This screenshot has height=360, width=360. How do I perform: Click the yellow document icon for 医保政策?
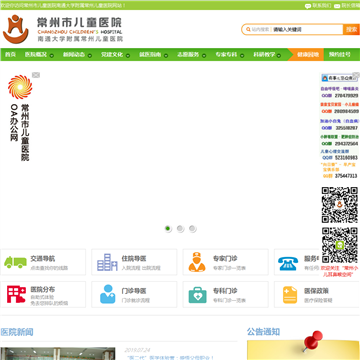tap(290, 295)
